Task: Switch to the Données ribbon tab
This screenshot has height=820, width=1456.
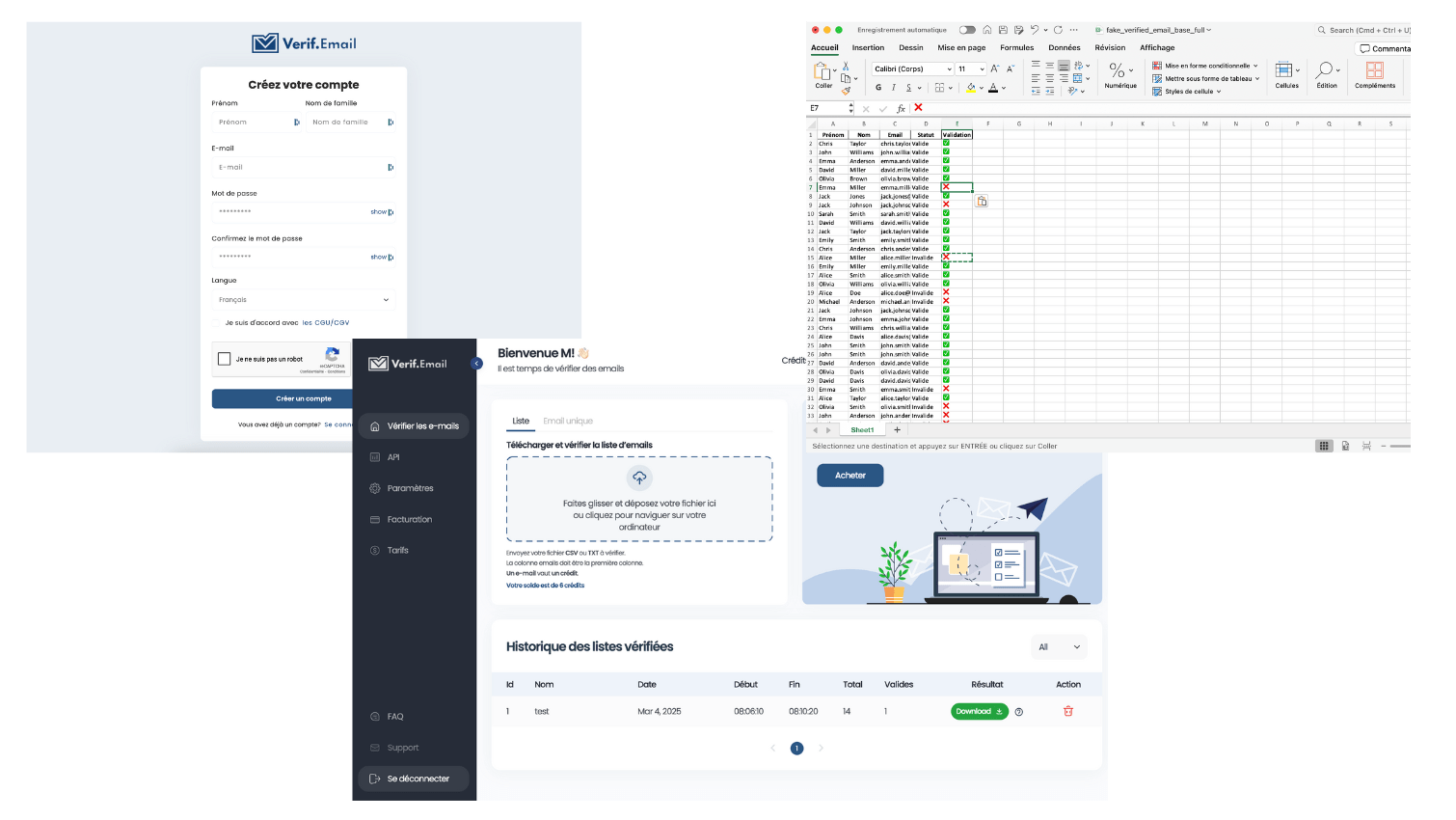Action: point(1065,47)
